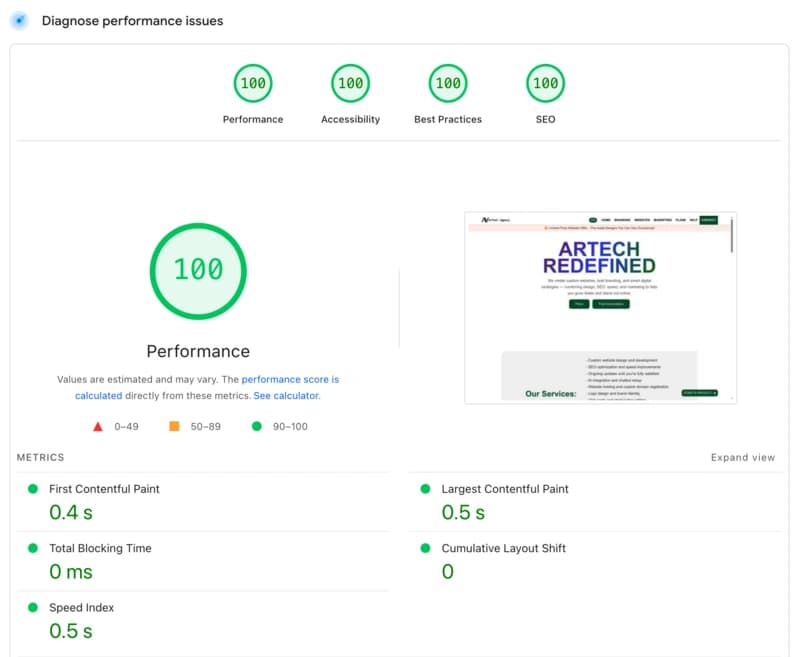Select the Performance score gauge at top
The image size is (800, 657).
253,83
